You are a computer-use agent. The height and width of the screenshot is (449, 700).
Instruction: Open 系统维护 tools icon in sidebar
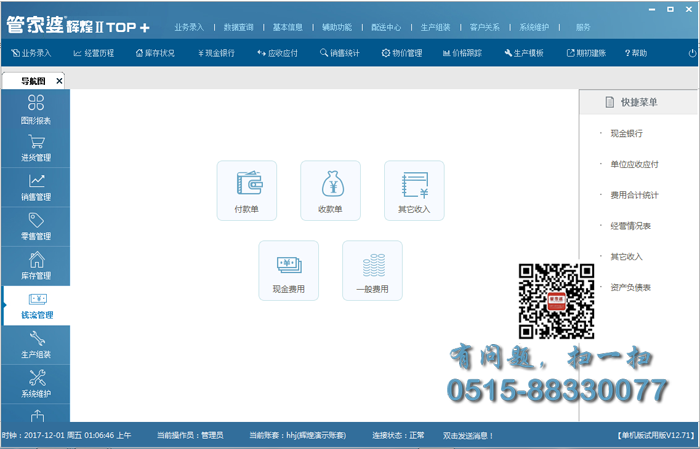[37, 378]
